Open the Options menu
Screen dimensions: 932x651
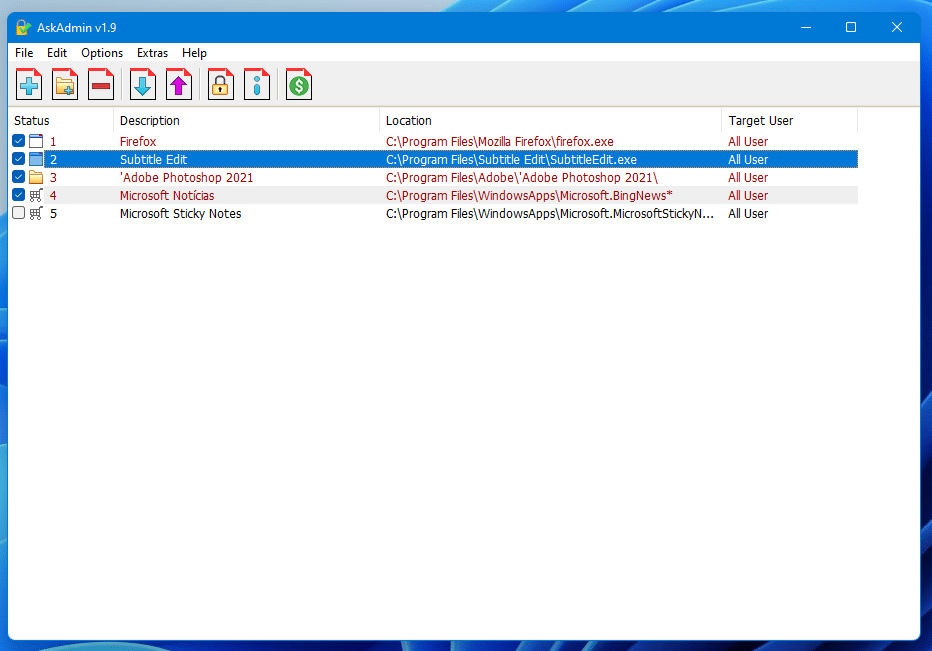point(102,53)
